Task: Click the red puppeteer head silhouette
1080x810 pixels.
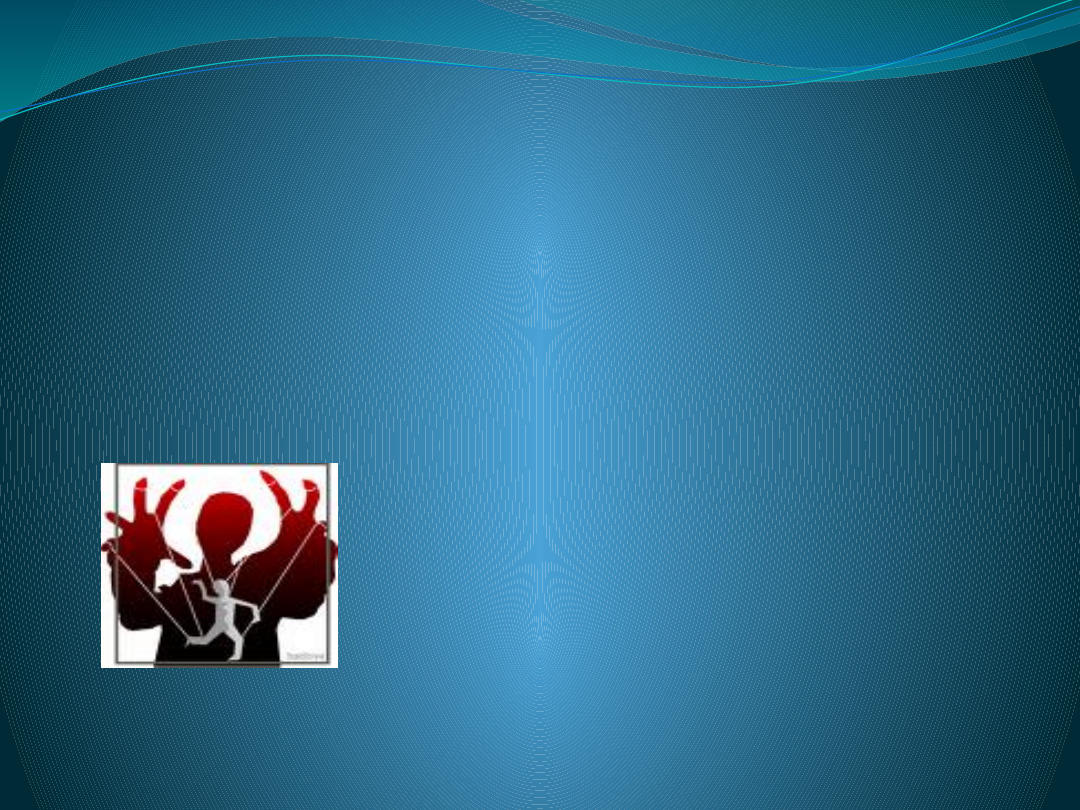Action: tap(222, 520)
